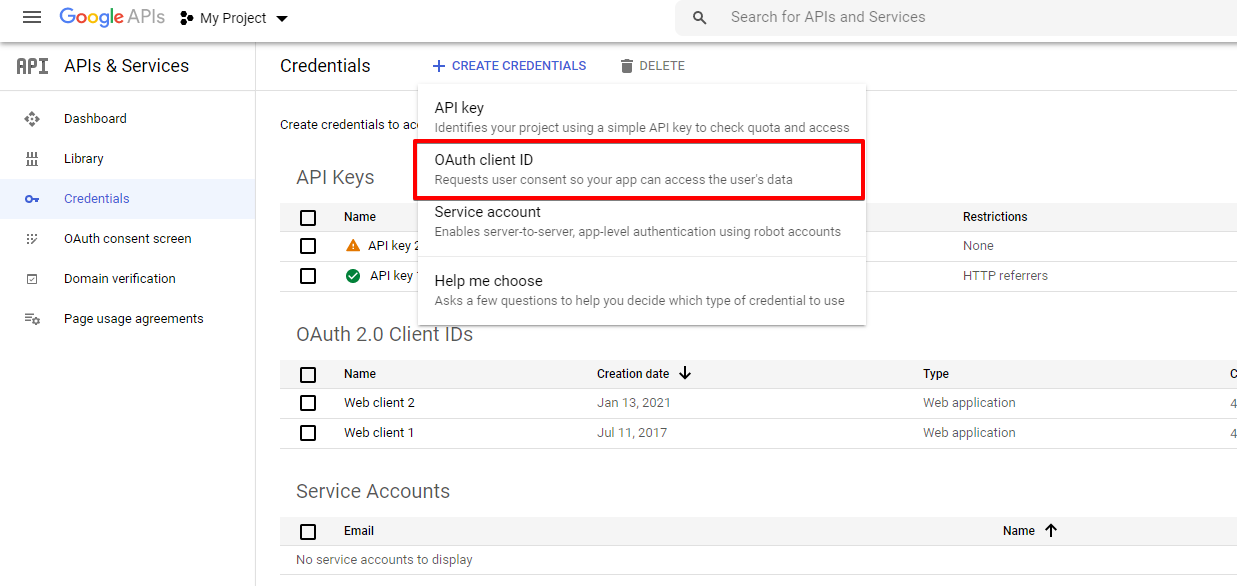This screenshot has height=586, width=1237.
Task: Click Web application type for Web client 2
Action: (969, 403)
